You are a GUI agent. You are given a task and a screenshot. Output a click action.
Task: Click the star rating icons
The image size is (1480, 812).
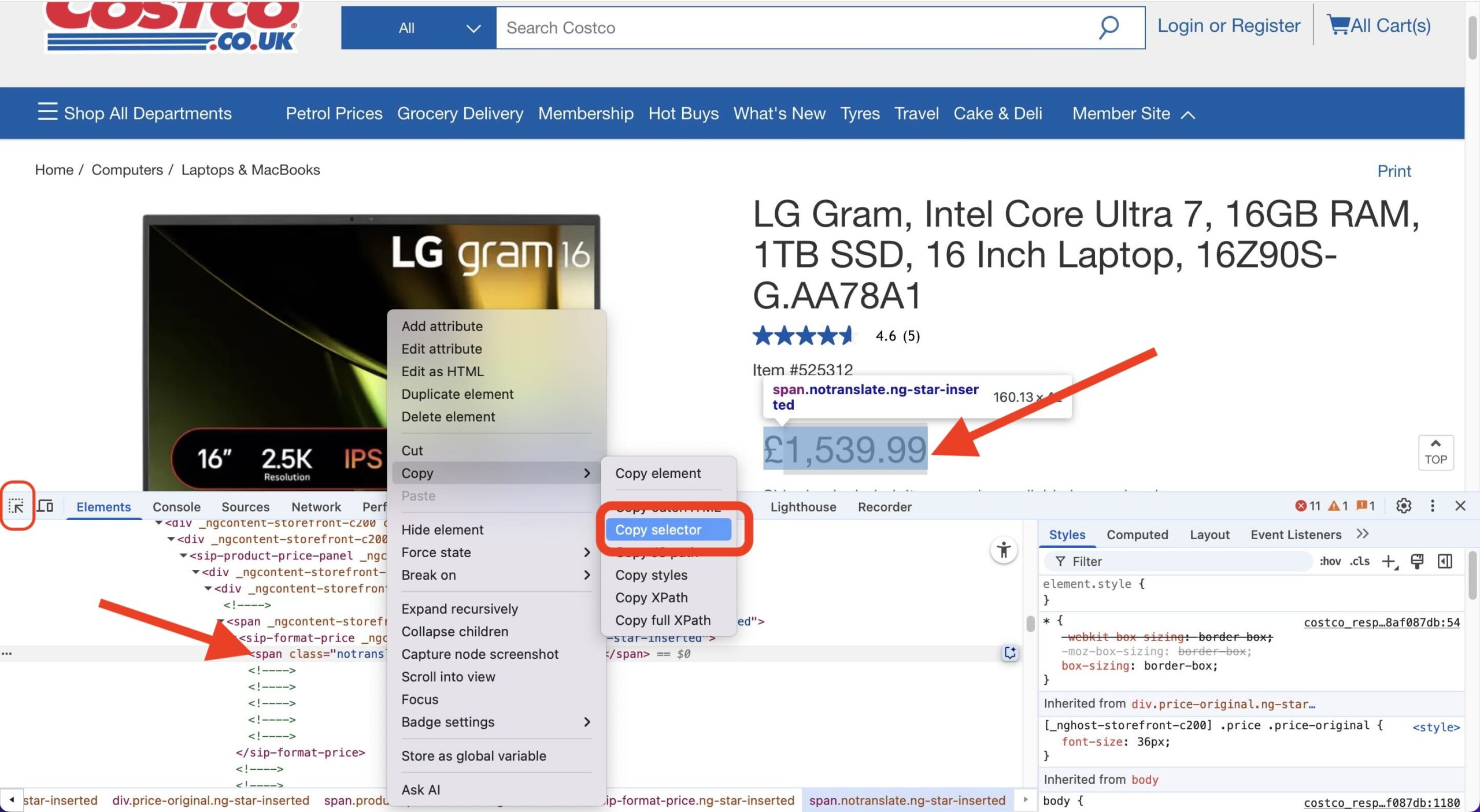pyautogui.click(x=804, y=336)
